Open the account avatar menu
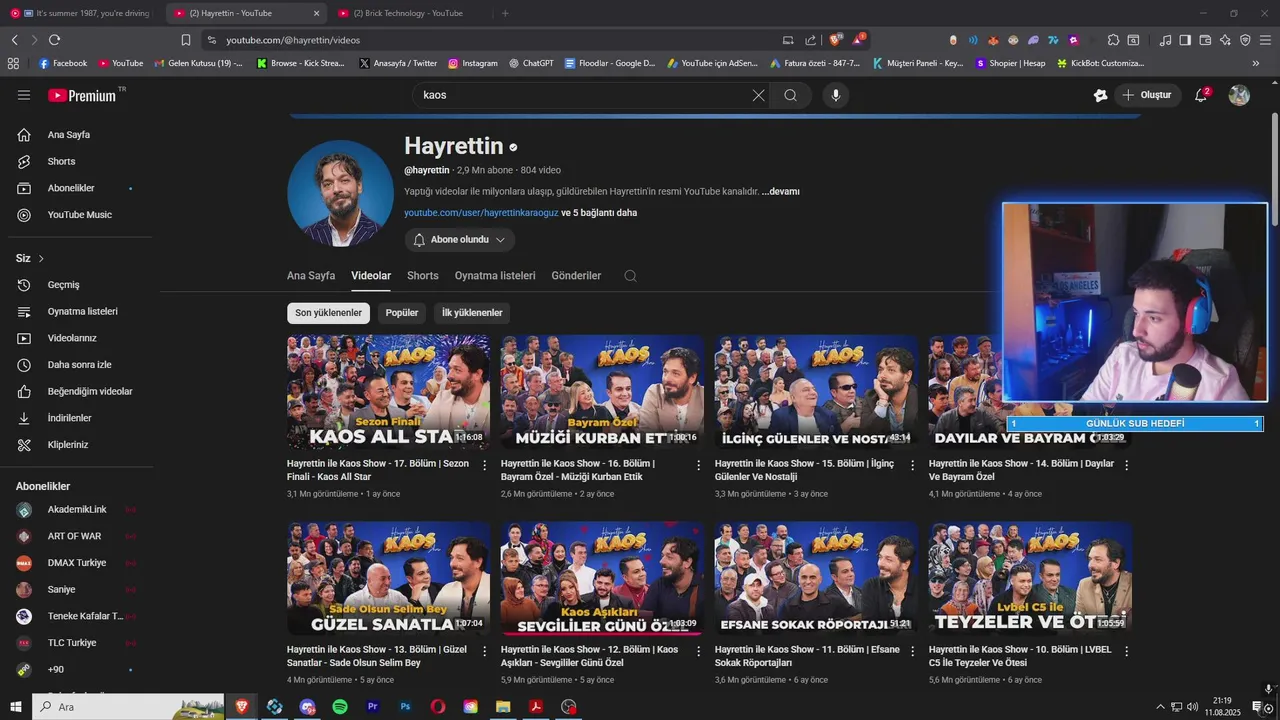This screenshot has width=1280, height=720. [x=1239, y=95]
